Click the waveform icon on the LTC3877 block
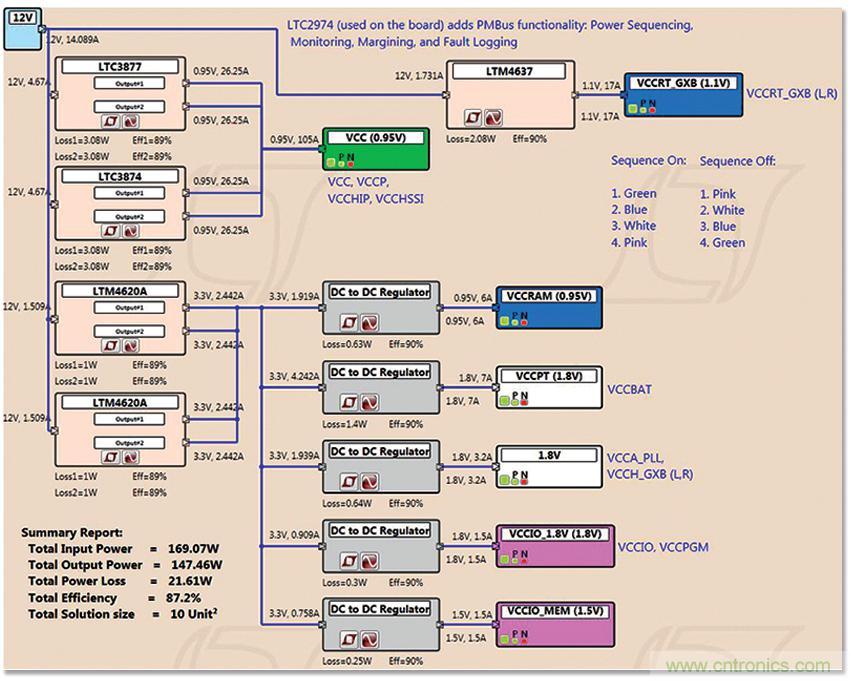This screenshot has width=850, height=681. (x=132, y=121)
